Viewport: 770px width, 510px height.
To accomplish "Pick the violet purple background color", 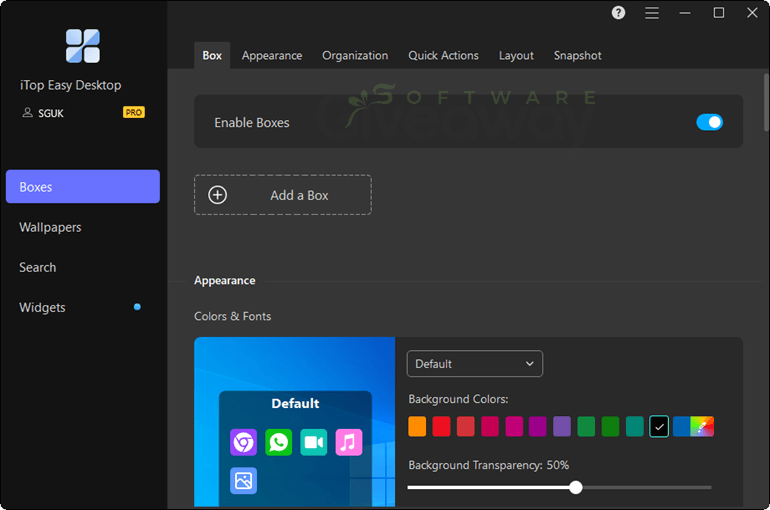I will pos(562,426).
